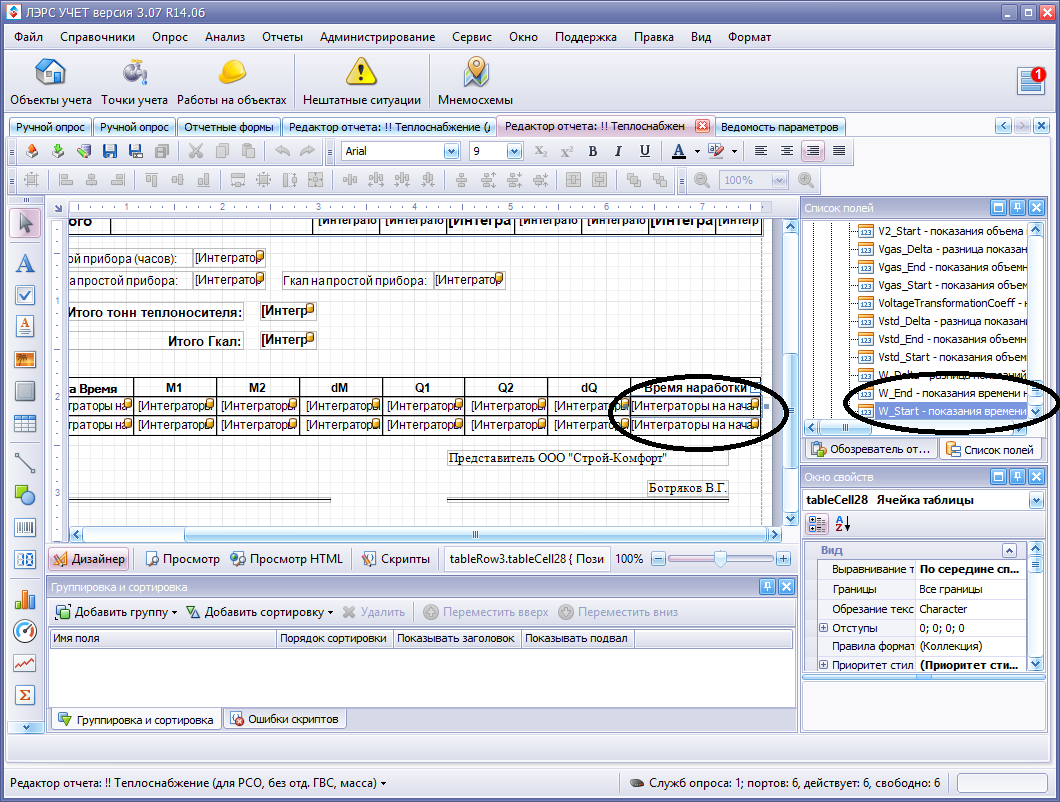Select the Время наработки header cell
This screenshot has width=1060, height=802.
[696, 387]
